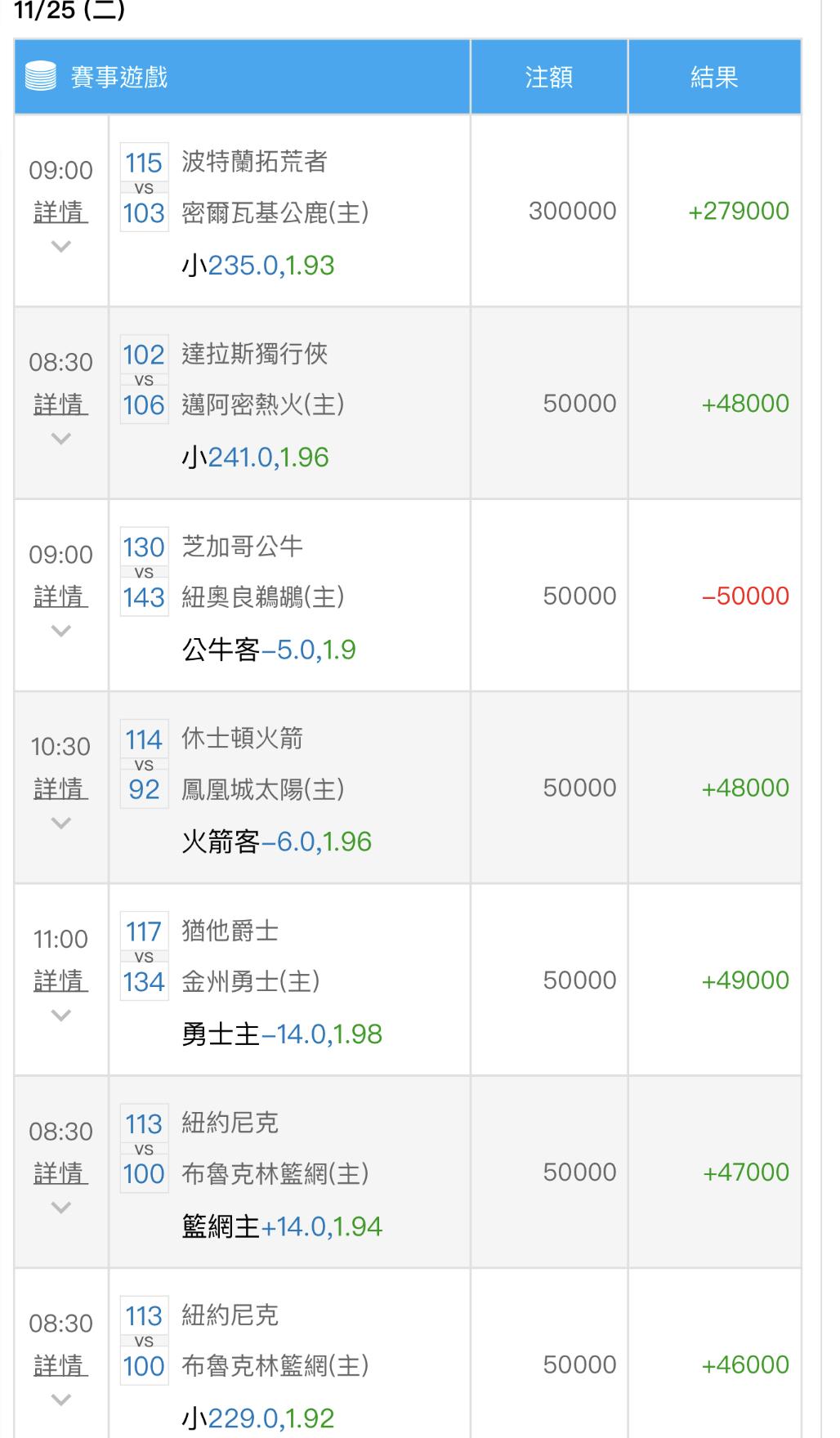Expand the chevron in the 芝加哥公牛 row

coord(61,631)
